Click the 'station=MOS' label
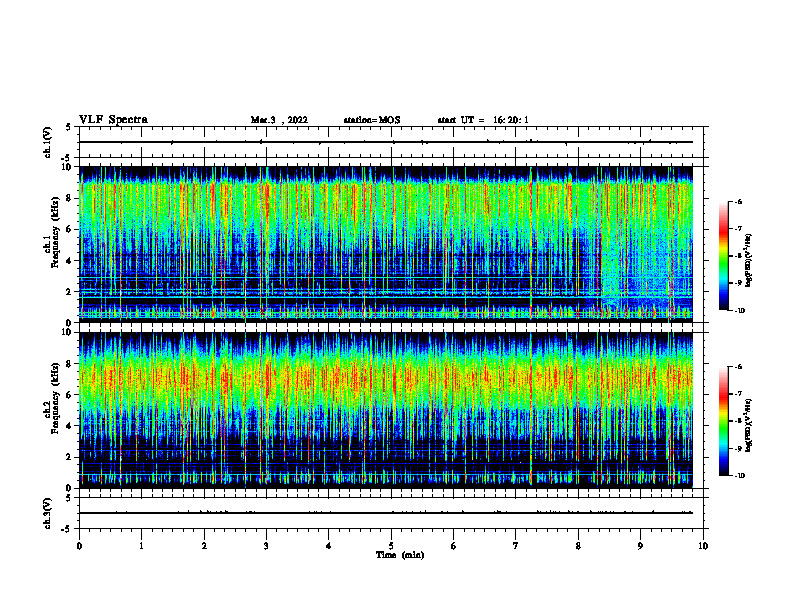This screenshot has height=612, width=792. (372, 120)
